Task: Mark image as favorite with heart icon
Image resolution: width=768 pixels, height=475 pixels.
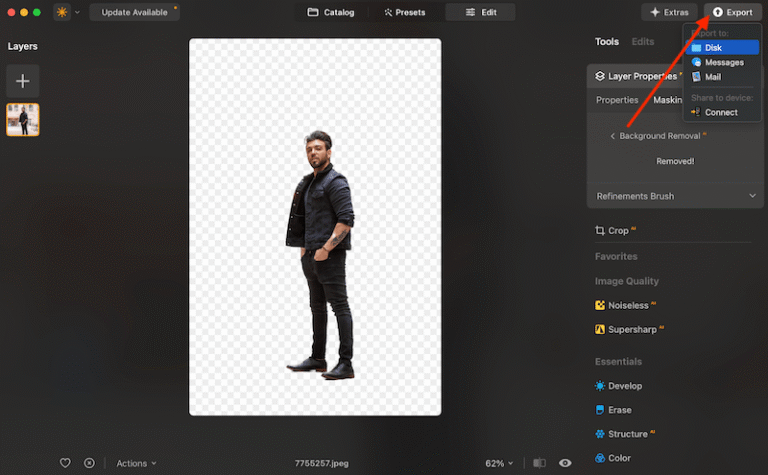Action: [65, 463]
